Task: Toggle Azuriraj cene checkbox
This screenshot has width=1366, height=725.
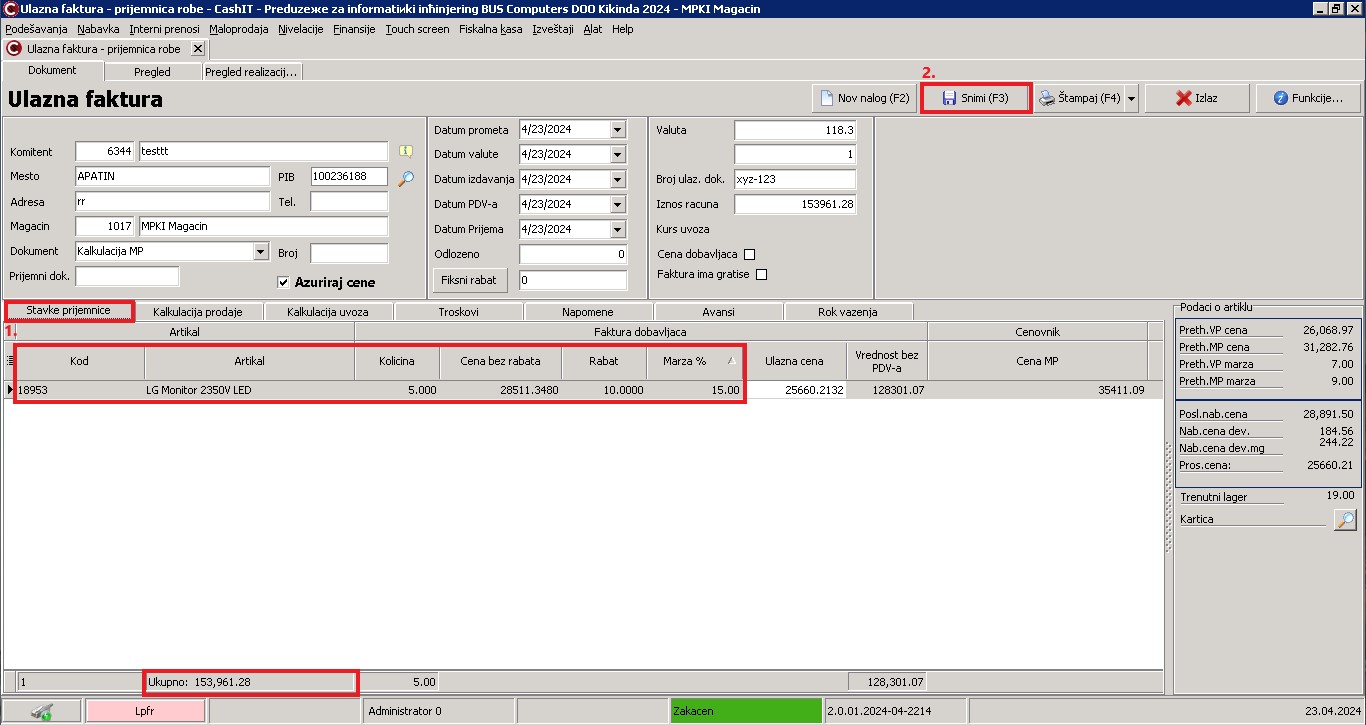Action: 283,282
